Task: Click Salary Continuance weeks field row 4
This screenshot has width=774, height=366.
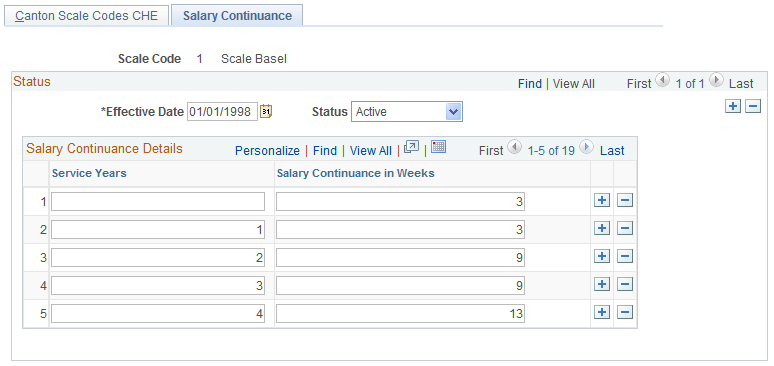Action: 400,285
